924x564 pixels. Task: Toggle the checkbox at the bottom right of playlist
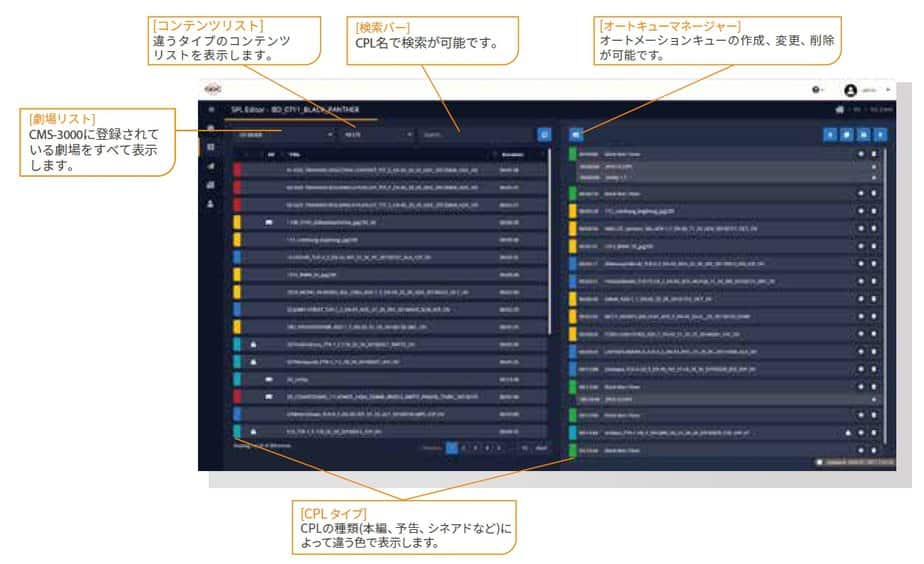(x=819, y=463)
